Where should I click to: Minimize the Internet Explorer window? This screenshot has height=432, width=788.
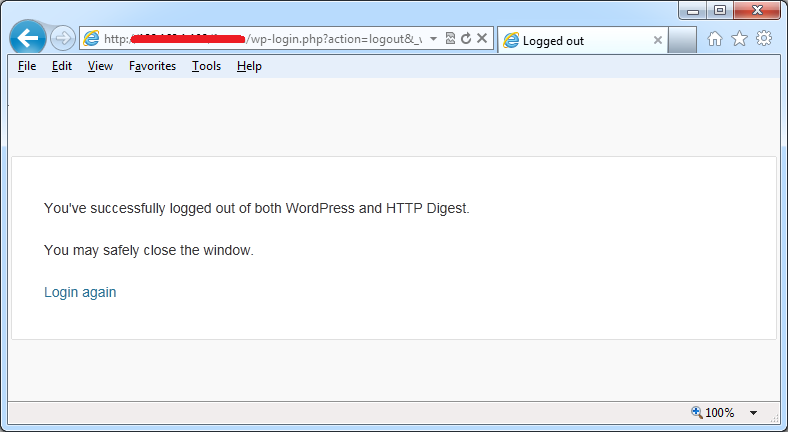click(x=693, y=11)
